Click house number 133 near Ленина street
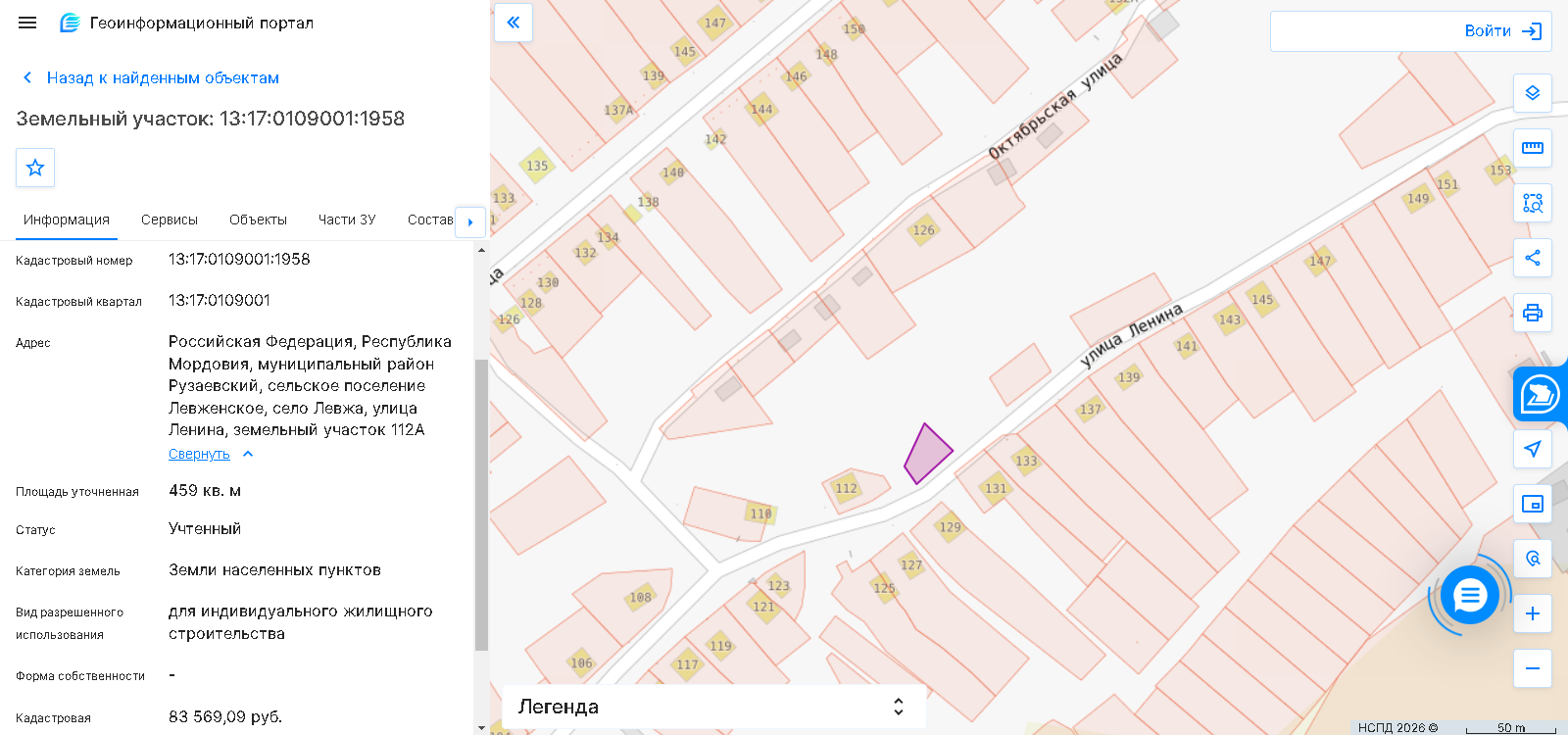This screenshot has height=735, width=1568. pos(1026,461)
